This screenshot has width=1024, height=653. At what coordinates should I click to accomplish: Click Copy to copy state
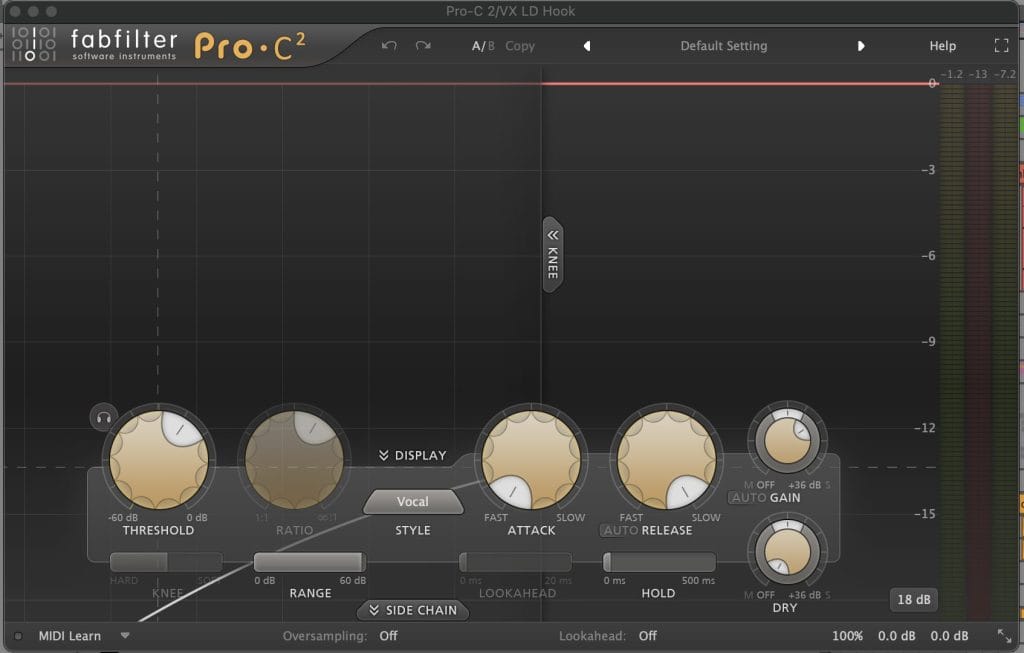point(520,46)
